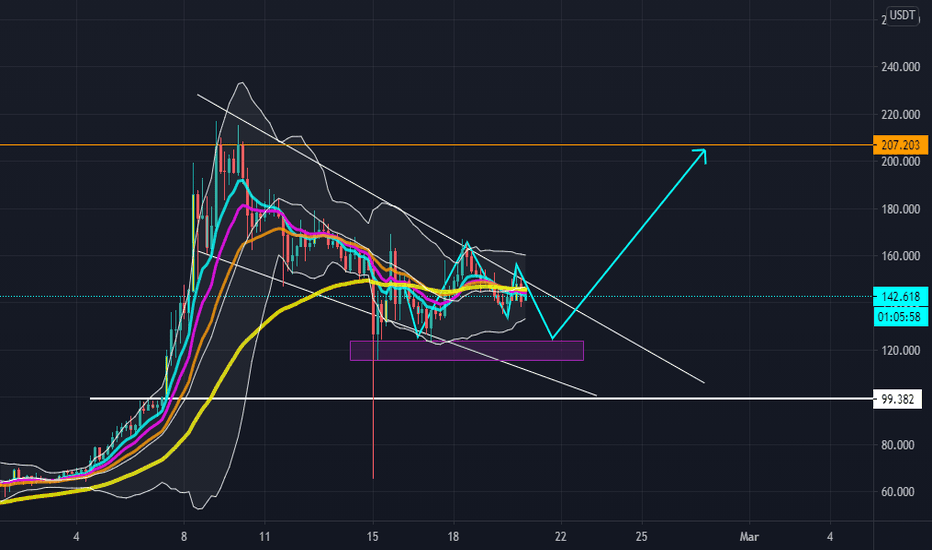Click the 22 date label on time axis
The width and height of the screenshot is (932, 550).
pyautogui.click(x=561, y=537)
